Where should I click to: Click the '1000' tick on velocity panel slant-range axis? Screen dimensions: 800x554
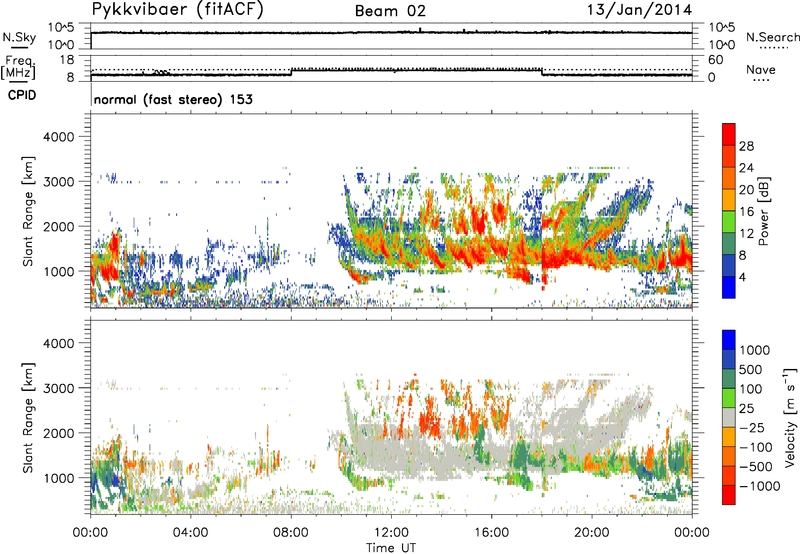[x=58, y=477]
